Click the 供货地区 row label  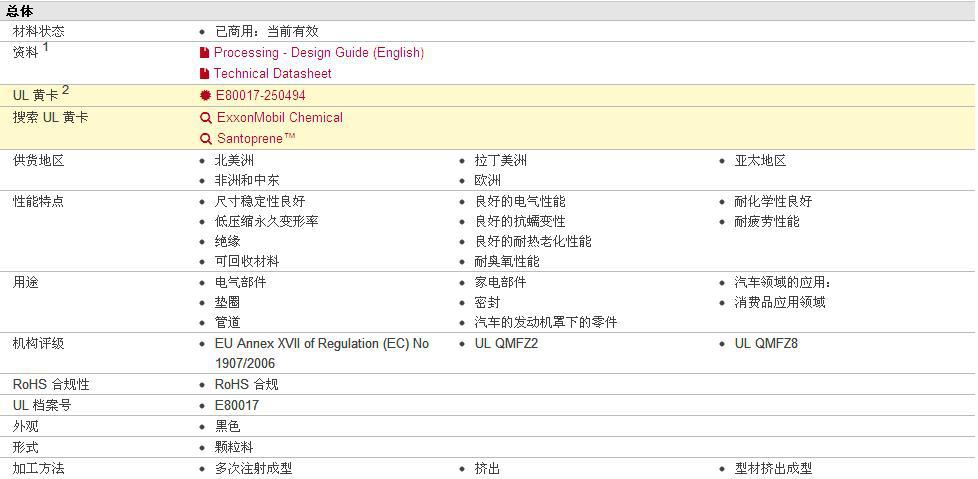39,160
